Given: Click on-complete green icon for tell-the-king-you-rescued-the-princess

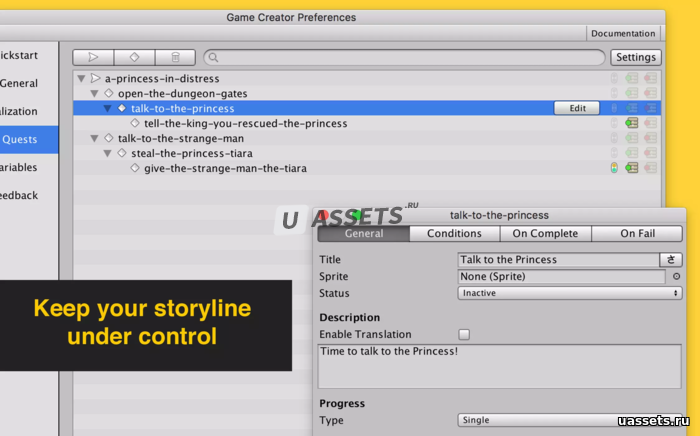Looking at the screenshot, I should [x=632, y=123].
